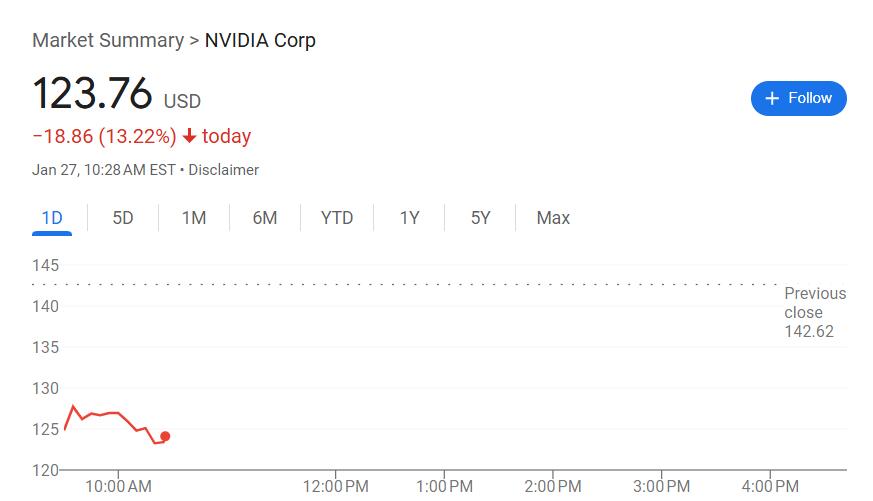873x501 pixels.
Task: Click the Previous close 142.62 label
Action: [x=815, y=312]
